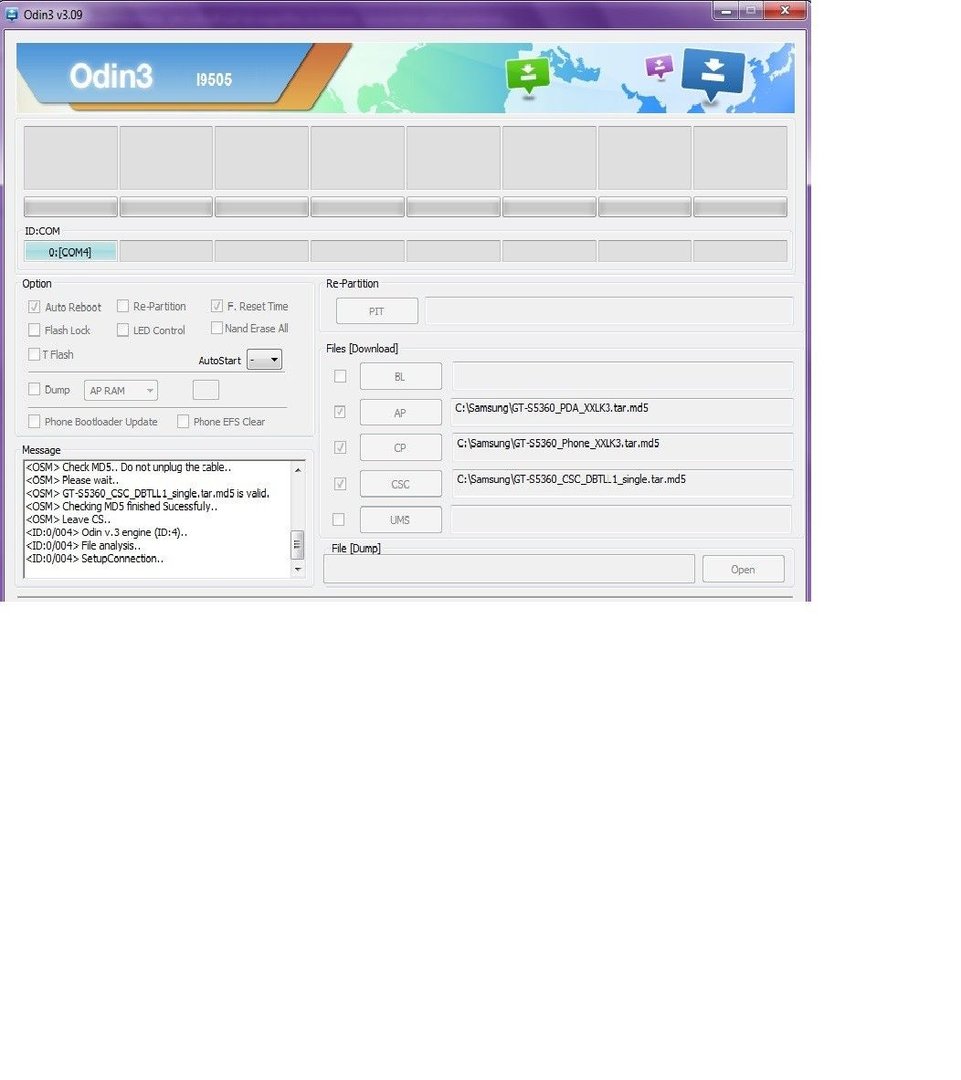The width and height of the screenshot is (961, 1080).
Task: Click the AP file path field
Action: [x=622, y=411]
